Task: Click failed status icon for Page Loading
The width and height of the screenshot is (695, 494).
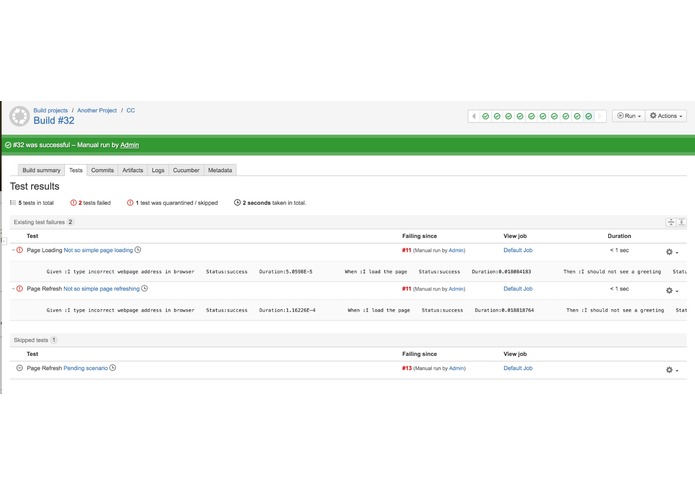Action: 20,250
